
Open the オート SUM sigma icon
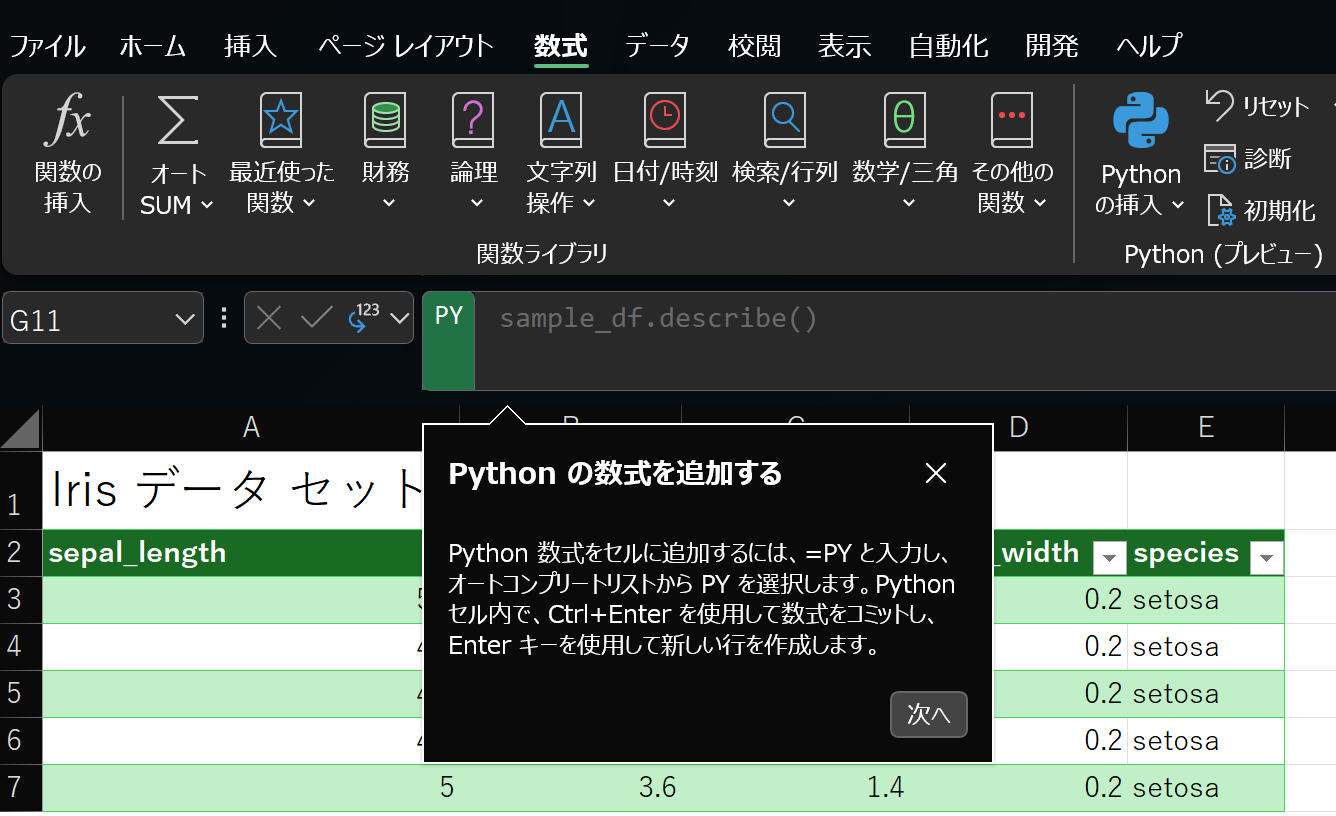[x=177, y=121]
